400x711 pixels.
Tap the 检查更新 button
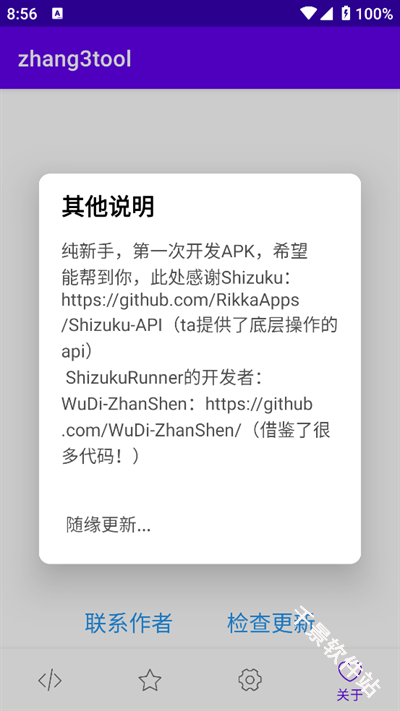click(x=271, y=623)
